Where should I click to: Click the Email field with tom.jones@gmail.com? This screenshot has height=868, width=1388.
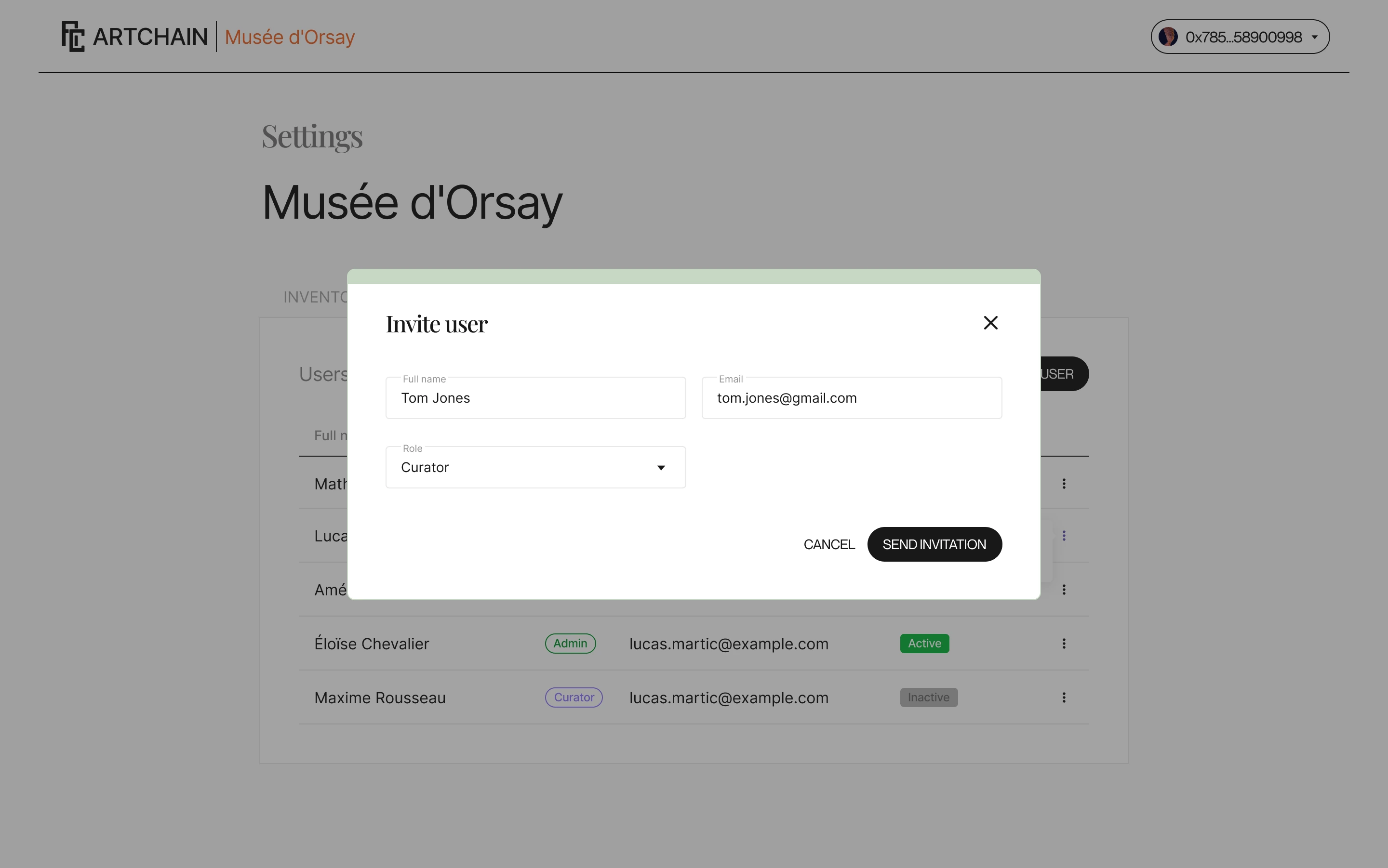click(852, 398)
